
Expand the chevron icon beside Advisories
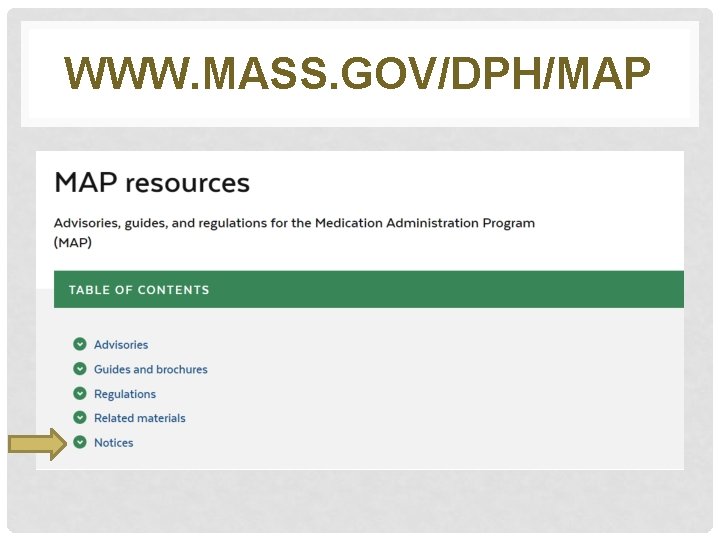80,344
